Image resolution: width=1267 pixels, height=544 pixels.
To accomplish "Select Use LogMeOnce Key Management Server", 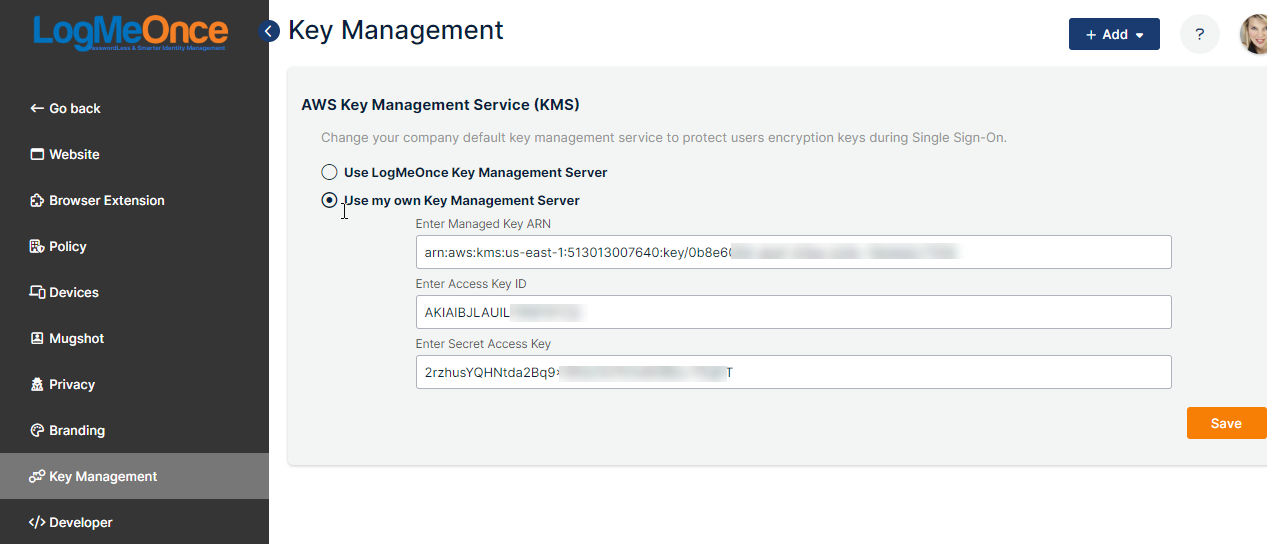I will (x=329, y=172).
